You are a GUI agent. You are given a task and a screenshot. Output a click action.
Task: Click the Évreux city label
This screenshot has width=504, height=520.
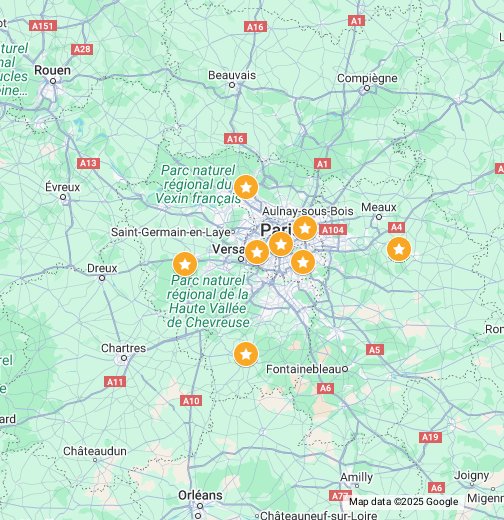click(x=63, y=187)
